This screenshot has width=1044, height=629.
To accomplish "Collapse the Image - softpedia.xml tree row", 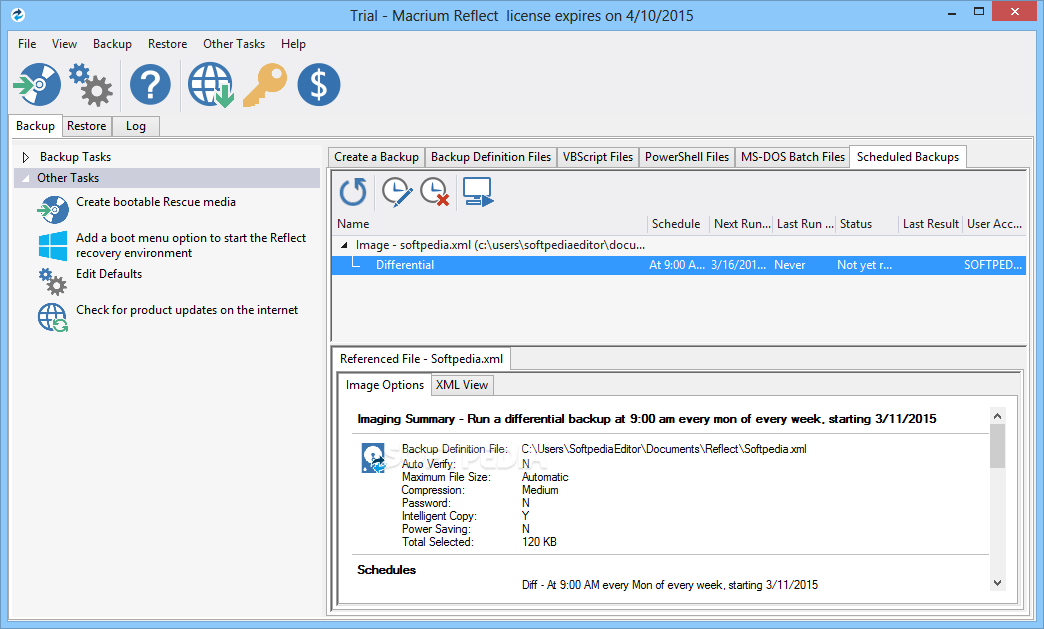I will coord(344,245).
